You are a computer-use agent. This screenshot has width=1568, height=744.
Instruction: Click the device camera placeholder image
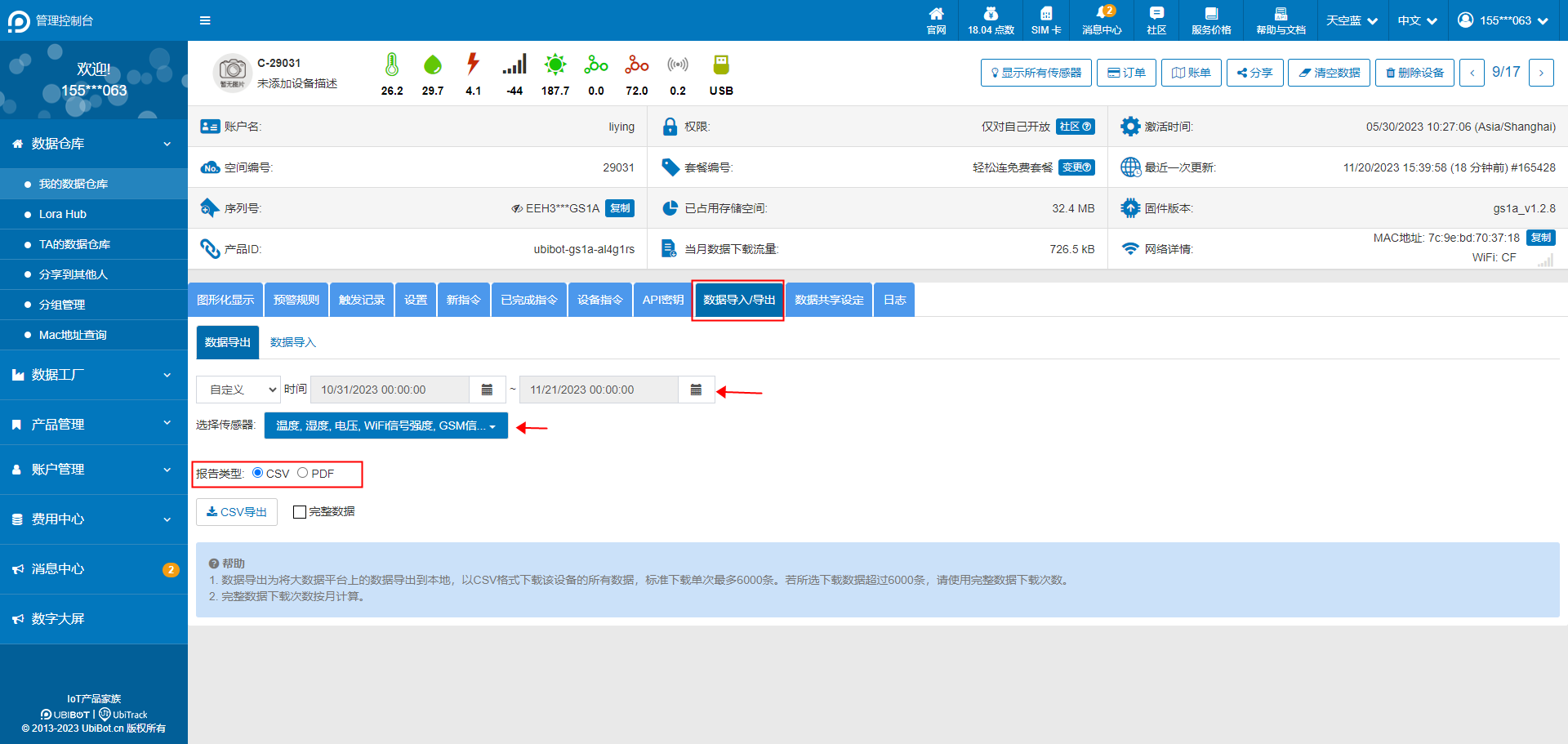tap(233, 73)
